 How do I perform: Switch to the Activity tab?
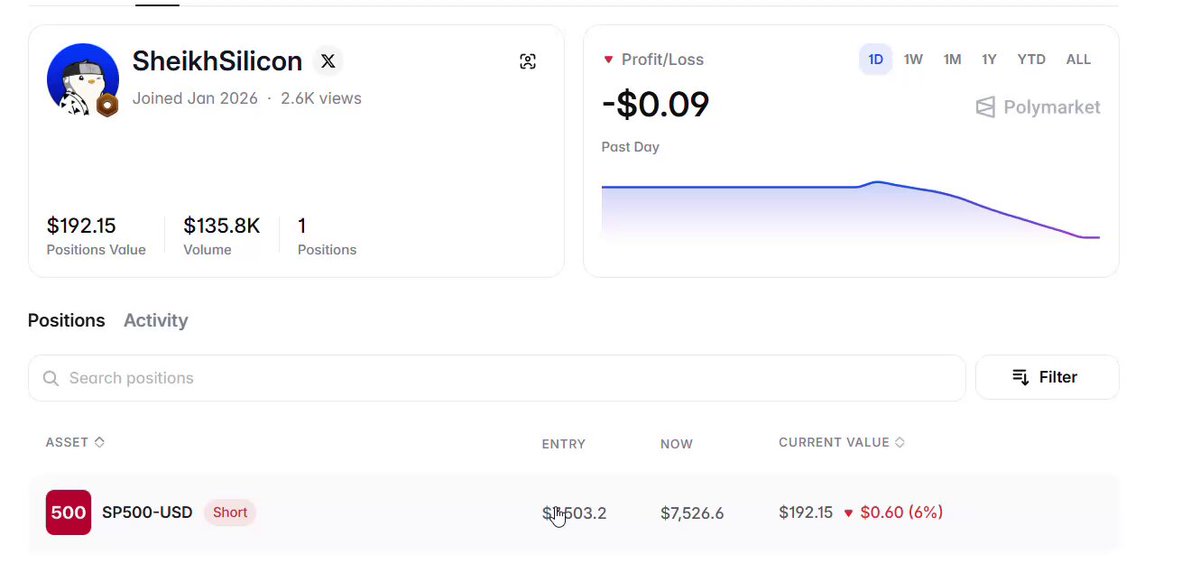point(155,320)
